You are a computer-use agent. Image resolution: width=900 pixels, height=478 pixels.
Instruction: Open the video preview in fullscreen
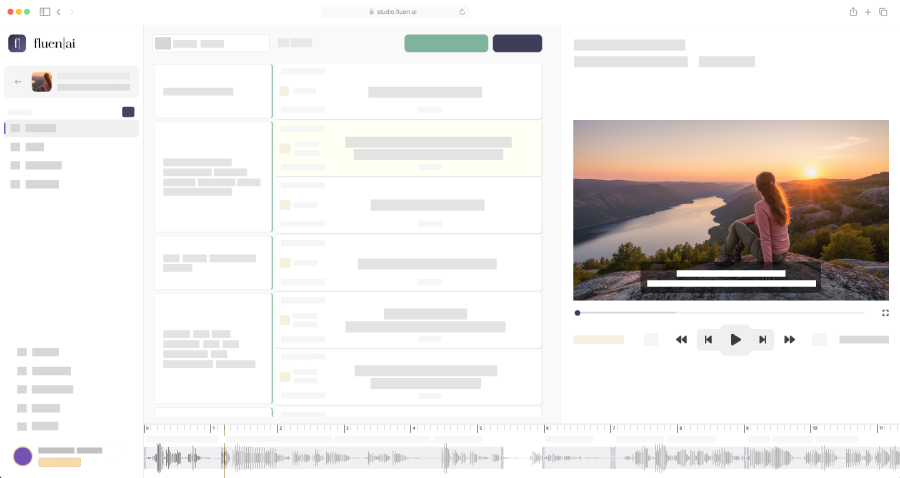tap(885, 313)
